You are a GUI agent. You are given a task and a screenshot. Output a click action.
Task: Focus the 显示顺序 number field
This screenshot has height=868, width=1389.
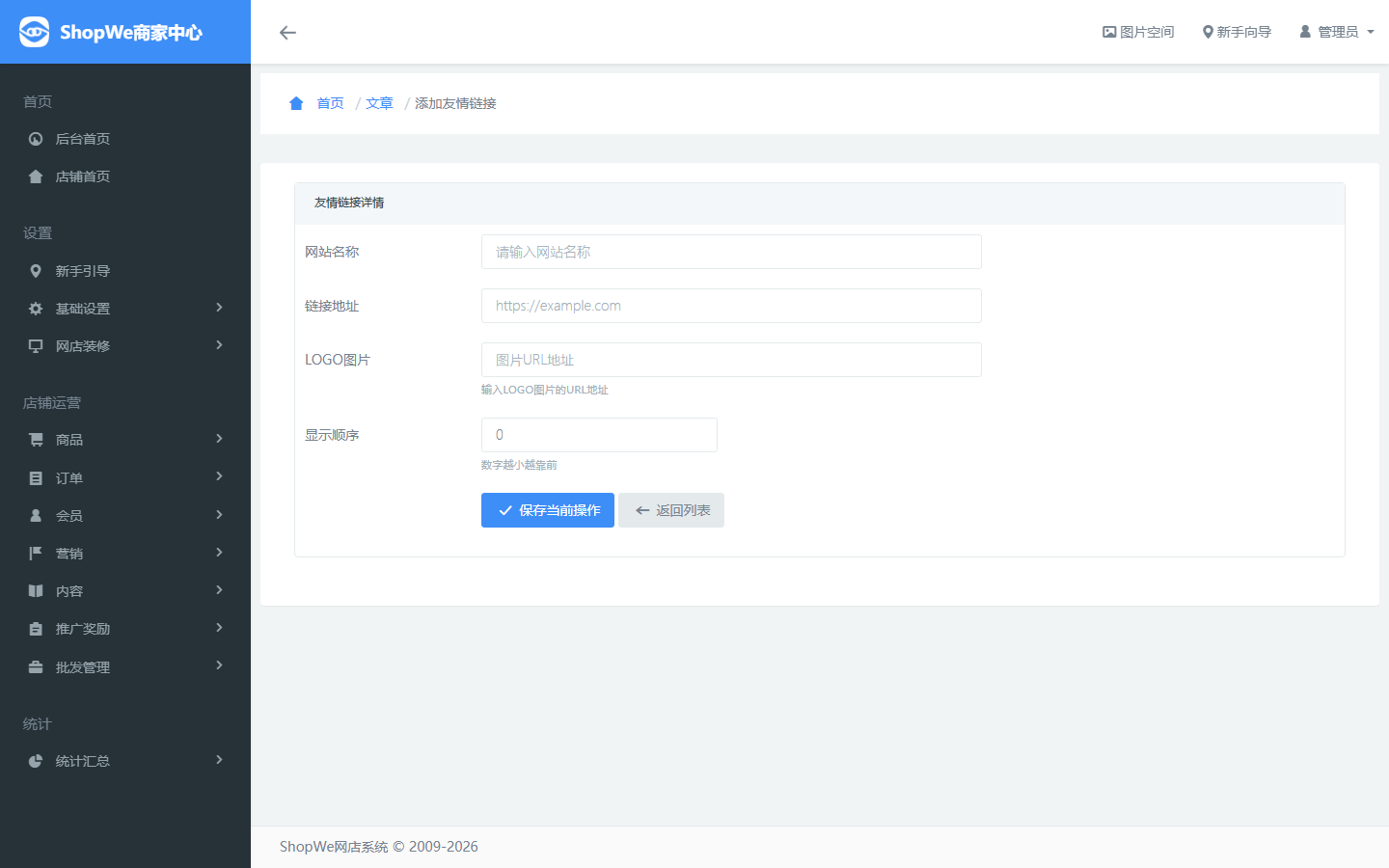(x=599, y=435)
